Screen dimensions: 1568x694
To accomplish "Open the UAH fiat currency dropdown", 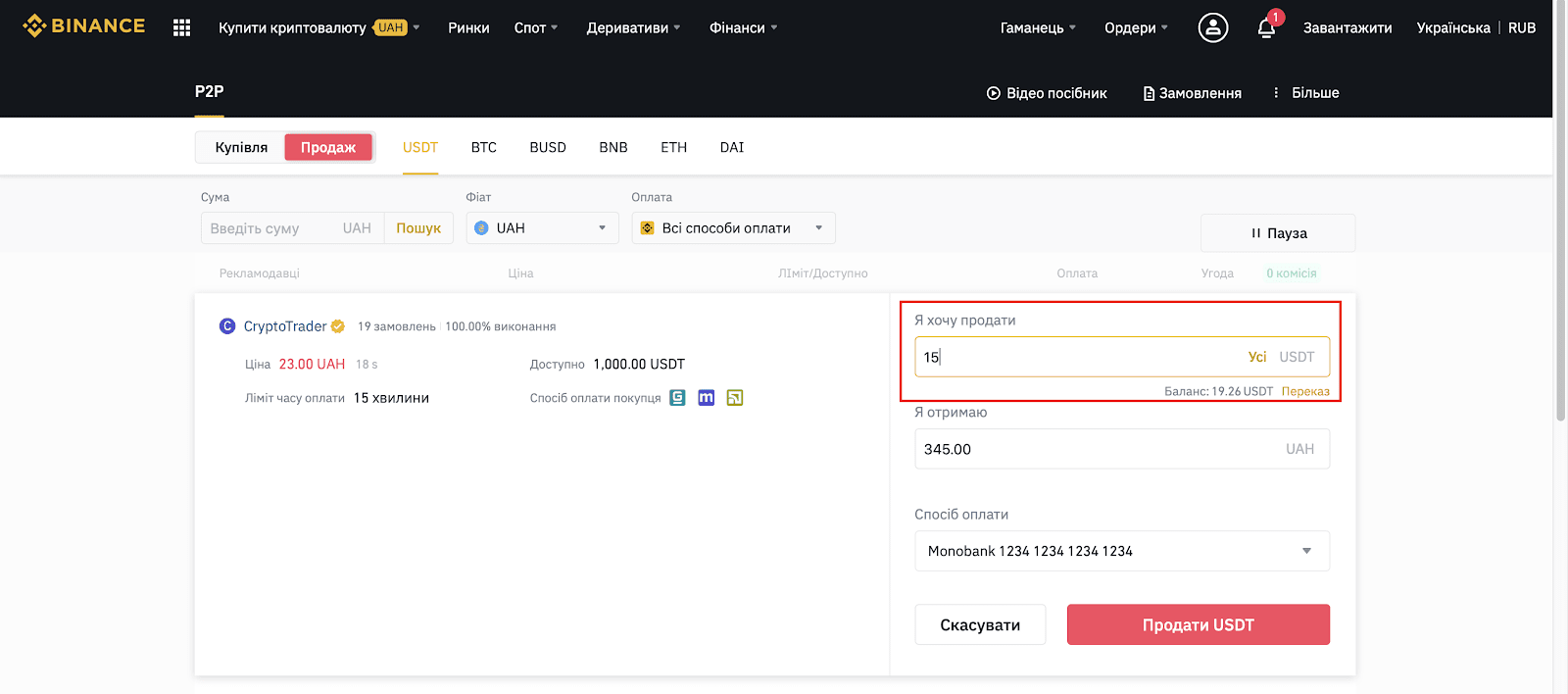I will click(x=542, y=227).
